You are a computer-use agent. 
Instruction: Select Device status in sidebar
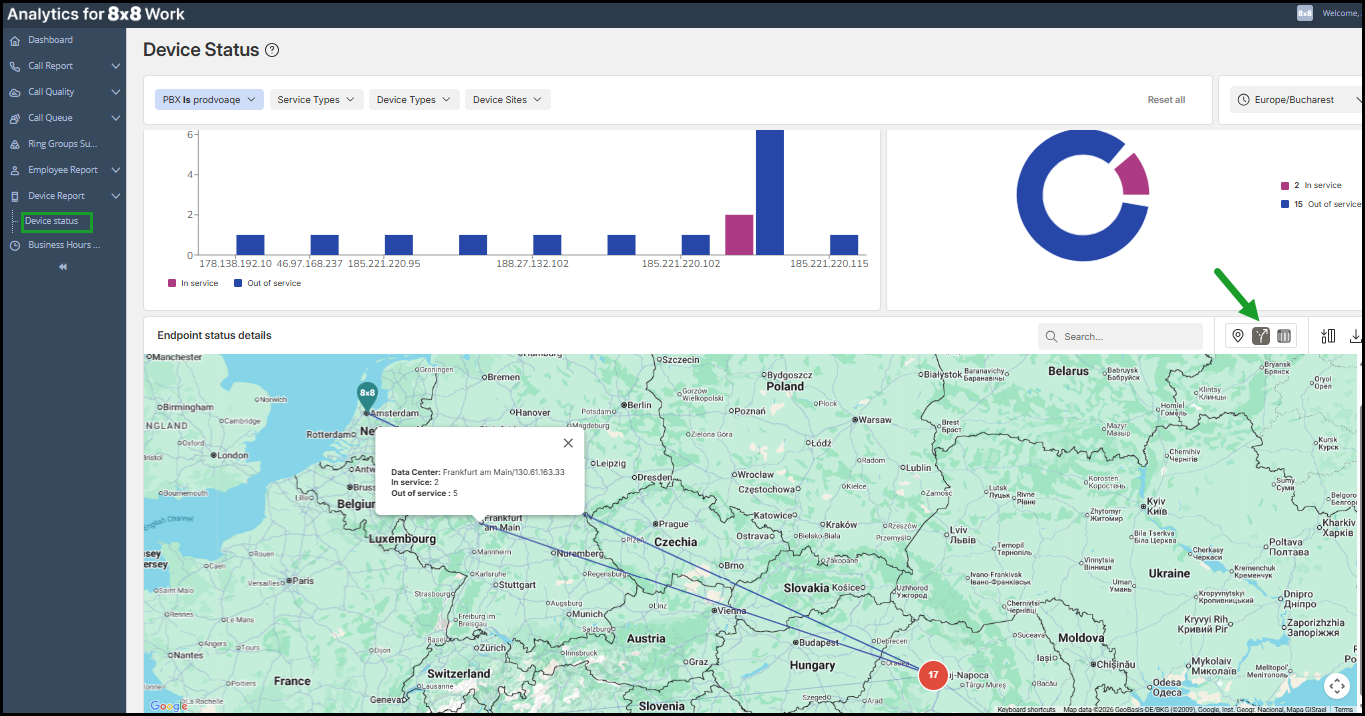coord(52,221)
